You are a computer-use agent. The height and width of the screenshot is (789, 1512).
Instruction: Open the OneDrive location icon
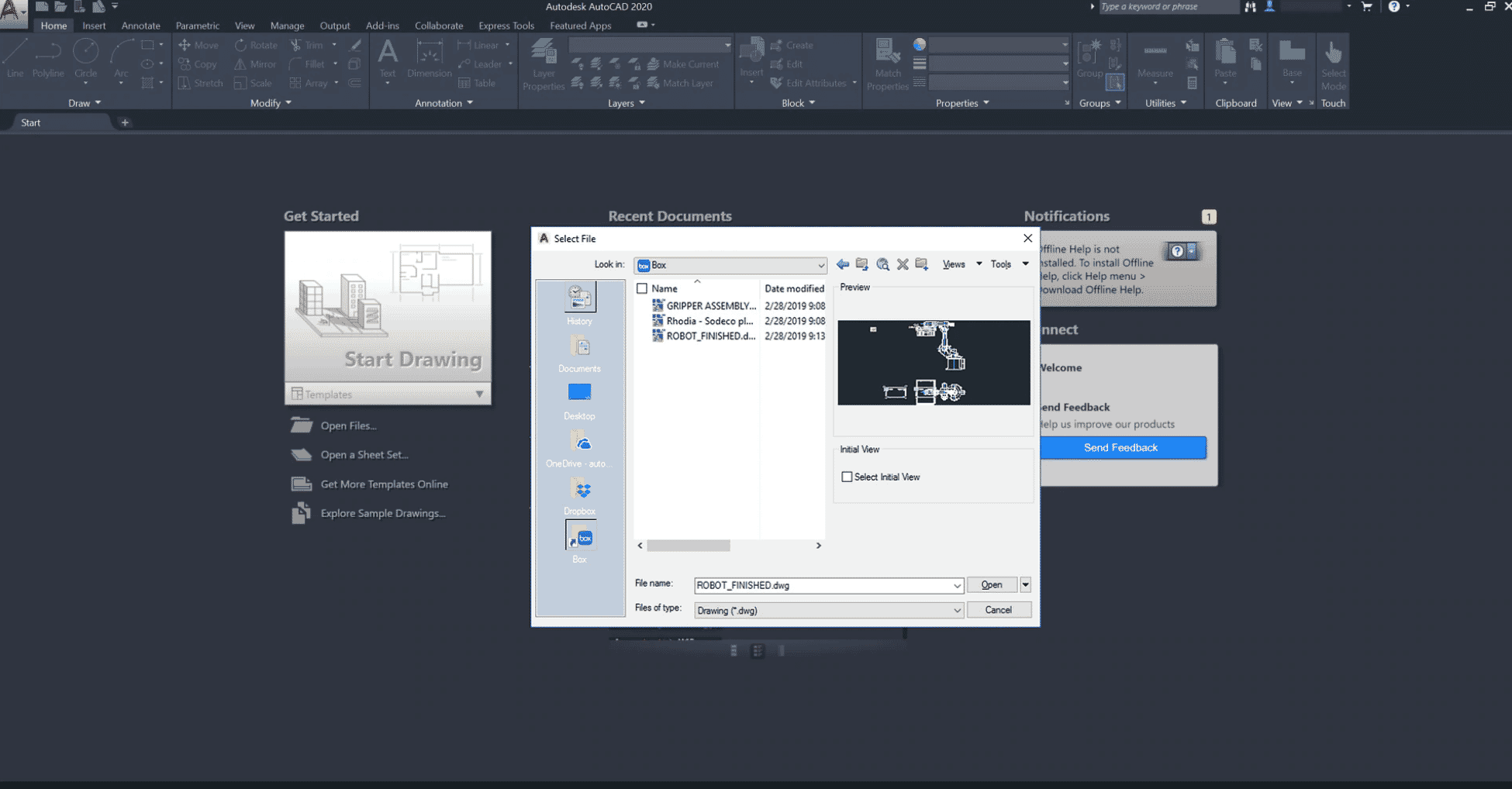[580, 443]
